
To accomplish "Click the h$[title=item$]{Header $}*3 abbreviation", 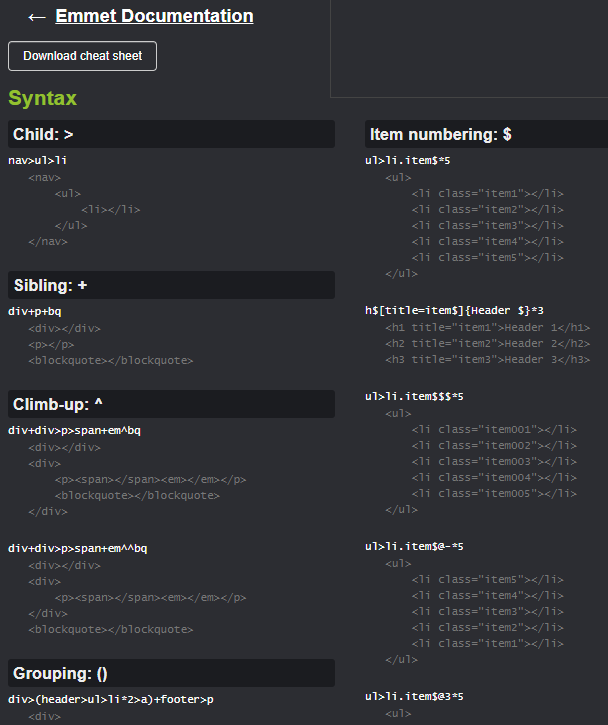I will point(454,310).
